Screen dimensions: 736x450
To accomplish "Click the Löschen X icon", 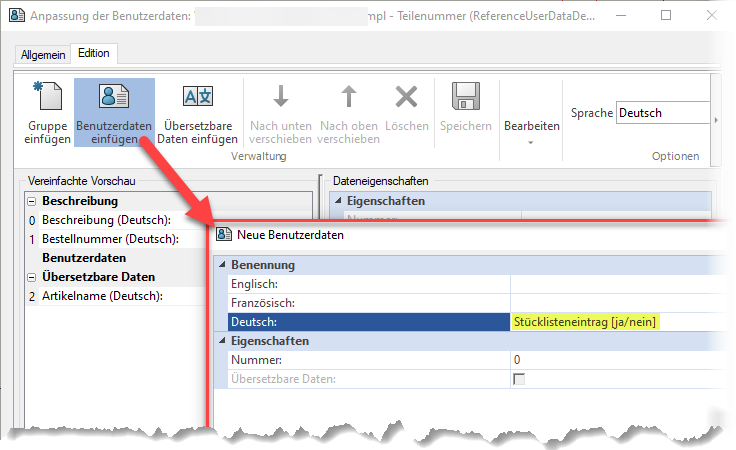I will point(406,98).
